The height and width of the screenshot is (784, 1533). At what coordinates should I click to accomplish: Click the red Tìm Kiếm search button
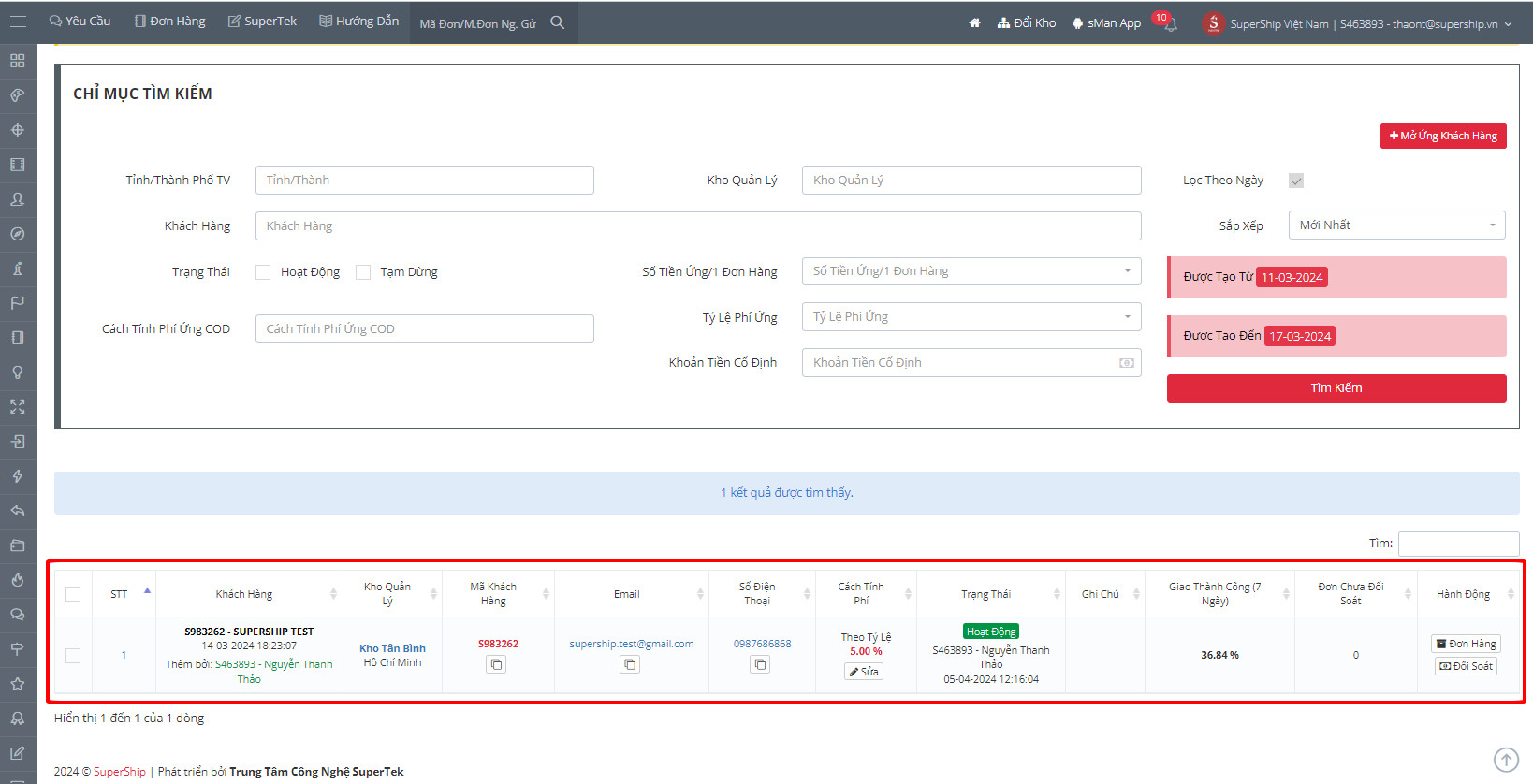pos(1336,388)
